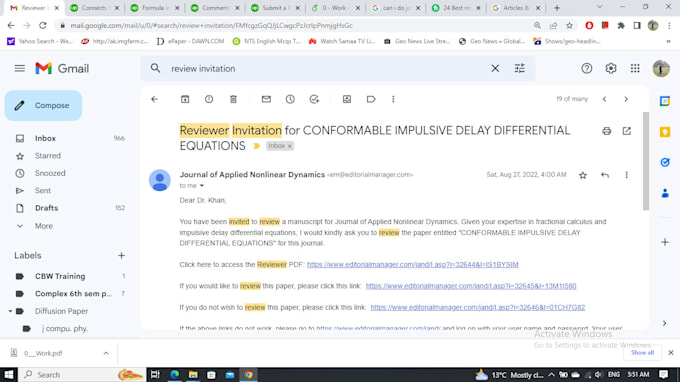This screenshot has height=382, width=680.
Task: Print the whole conversation
Action: tap(607, 131)
